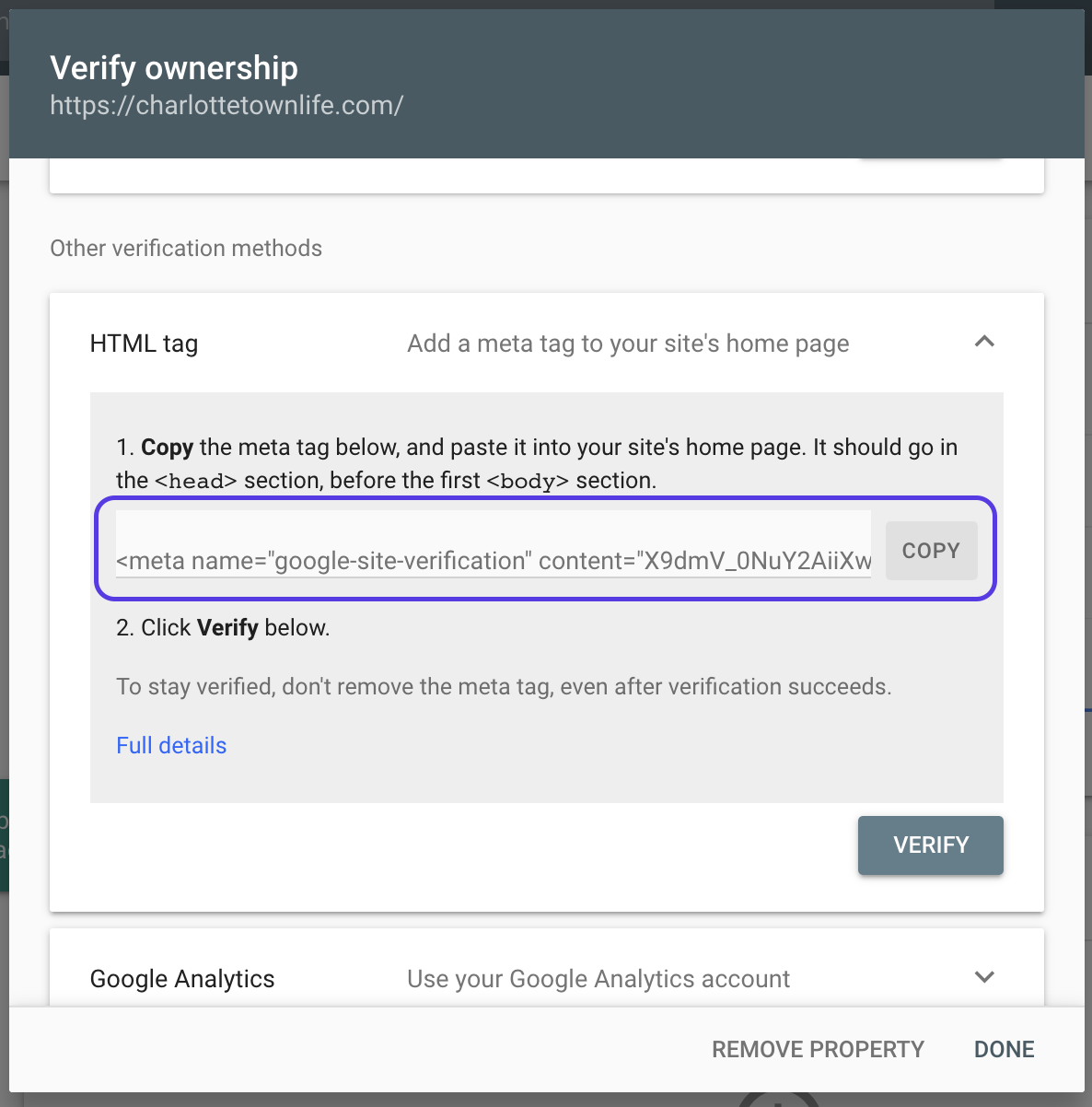Select the Google Analytics method title
Screen dimensions: 1092x1107
tap(182, 979)
